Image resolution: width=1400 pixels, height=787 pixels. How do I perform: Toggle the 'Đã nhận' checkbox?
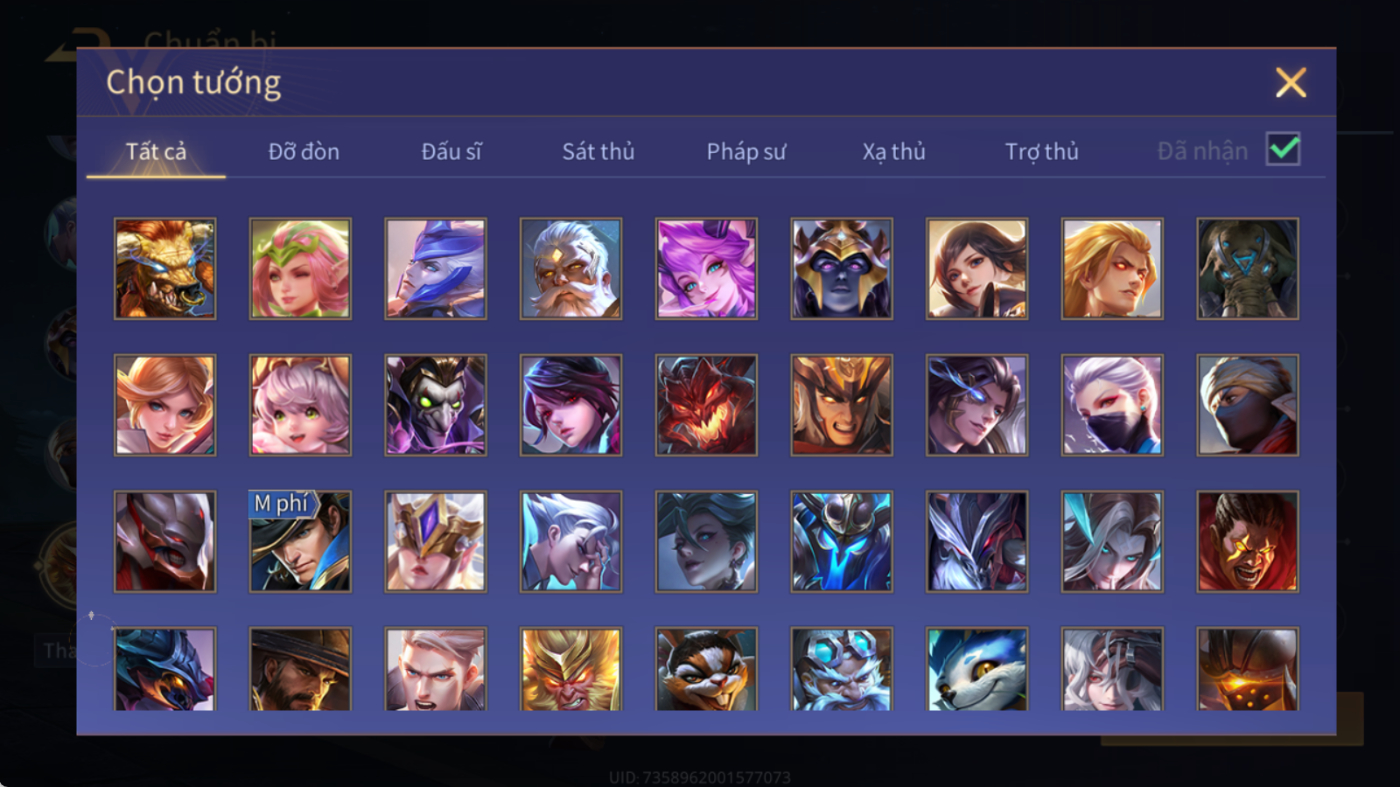tap(1283, 150)
